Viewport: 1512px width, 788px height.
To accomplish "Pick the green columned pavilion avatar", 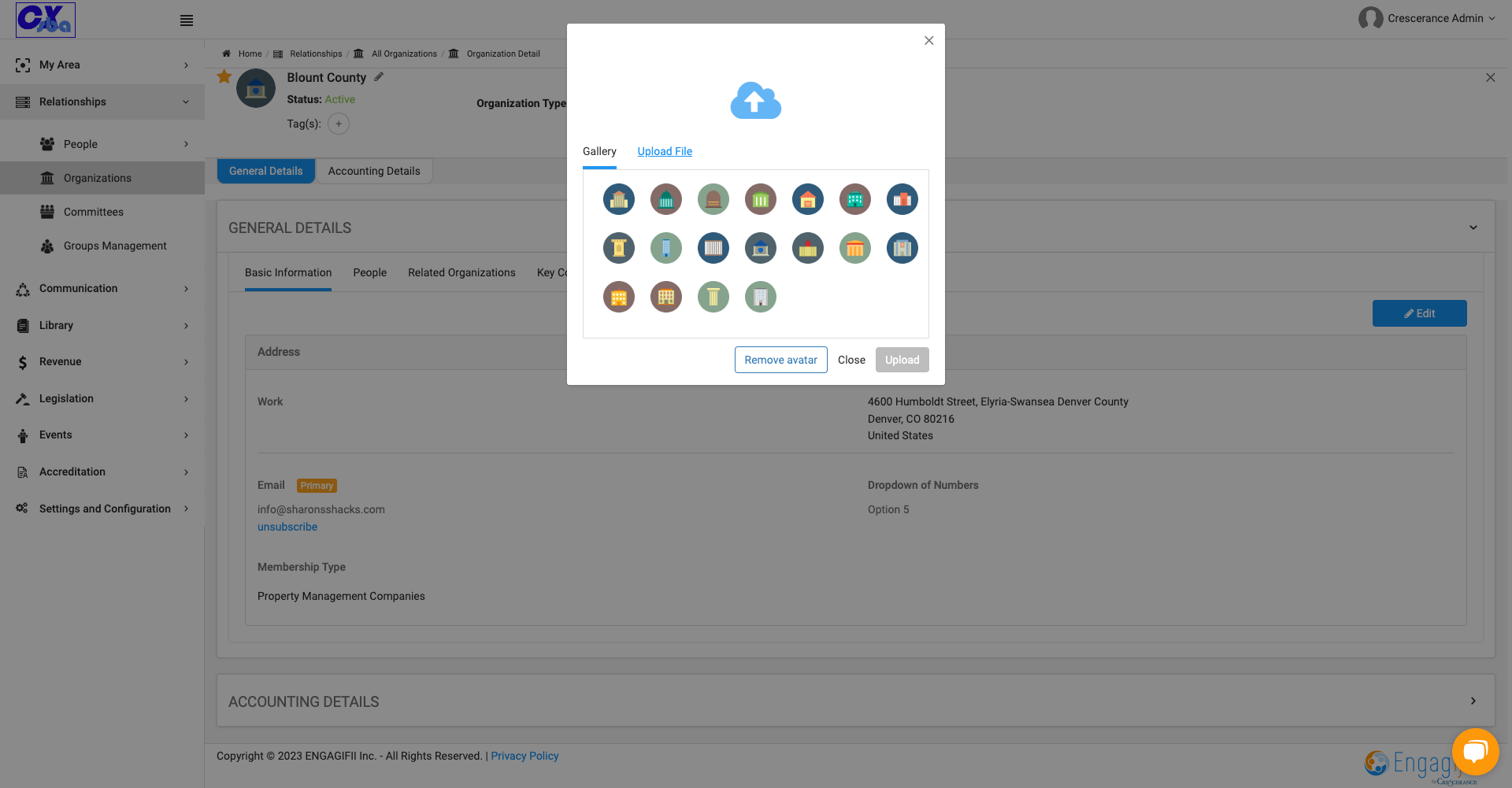I will coord(761,200).
